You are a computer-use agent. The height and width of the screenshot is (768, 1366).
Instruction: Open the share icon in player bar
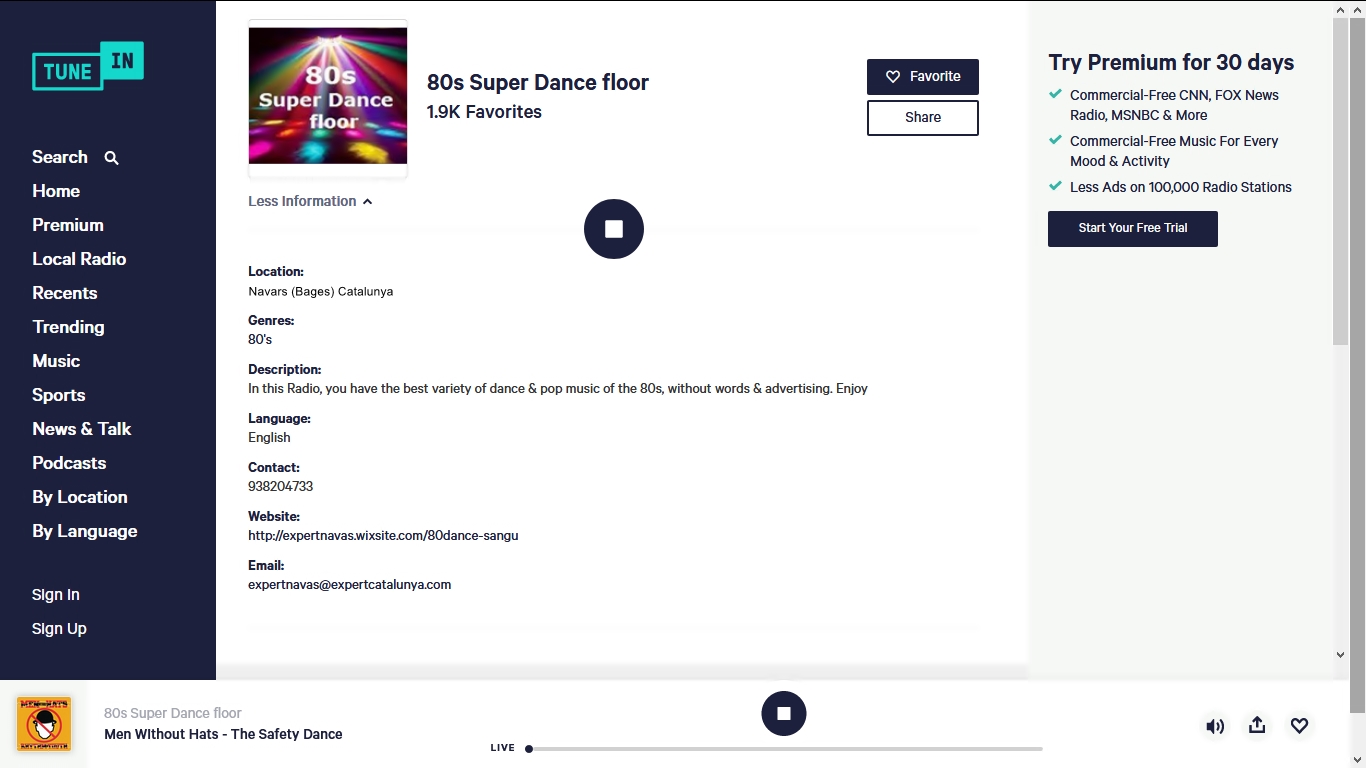coord(1257,725)
